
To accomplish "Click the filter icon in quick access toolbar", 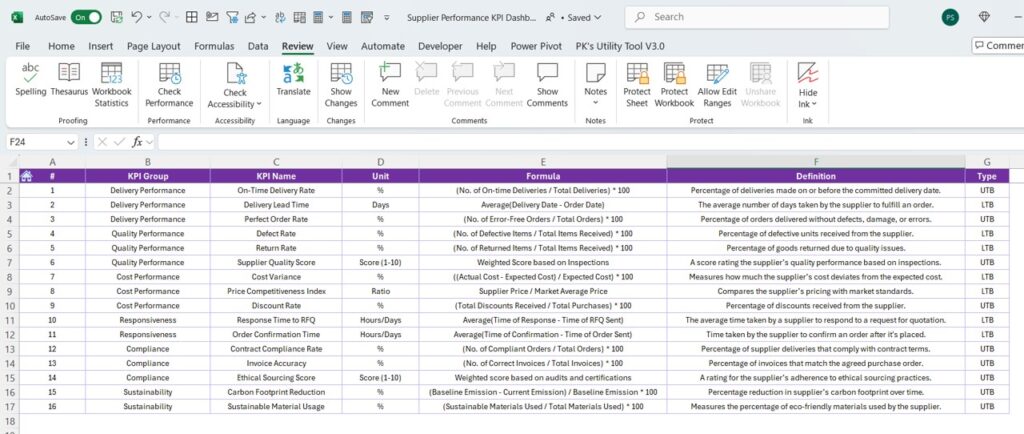I will [x=232, y=18].
